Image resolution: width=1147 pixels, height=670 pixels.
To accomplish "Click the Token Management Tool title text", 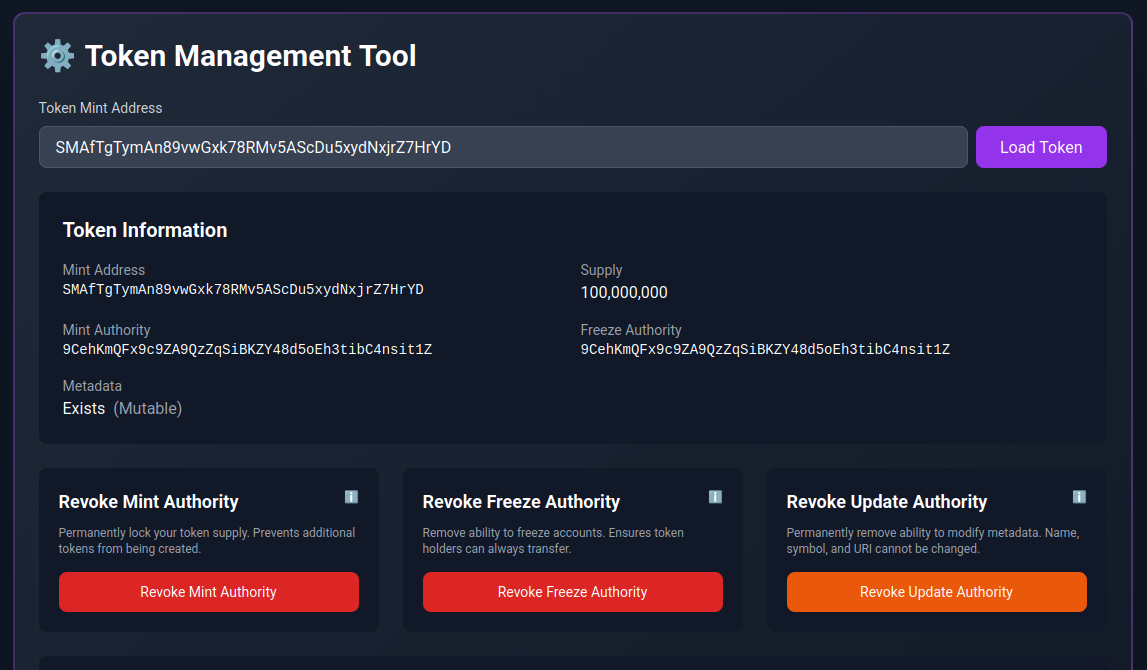I will [250, 56].
